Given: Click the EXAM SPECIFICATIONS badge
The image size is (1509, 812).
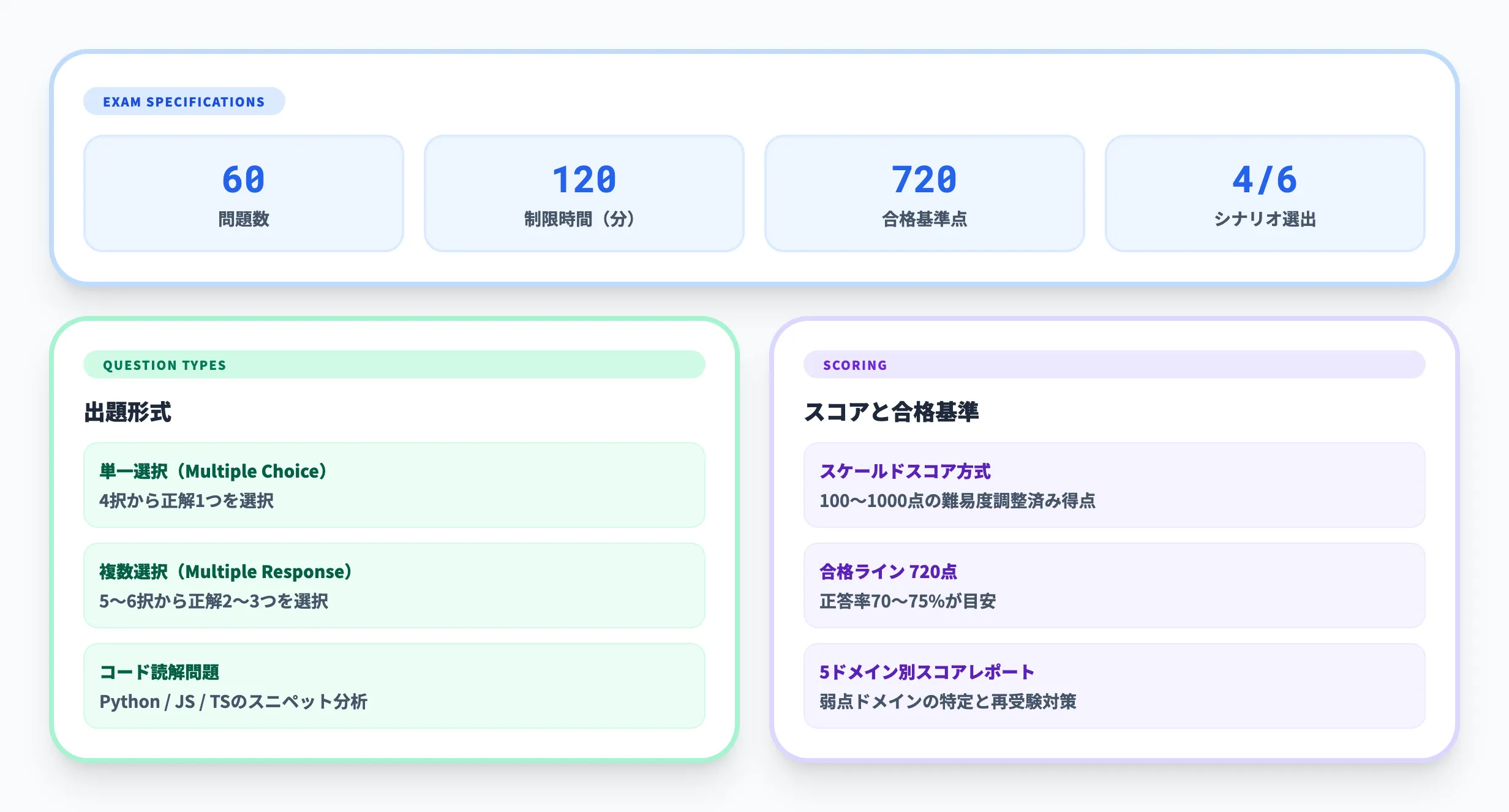Looking at the screenshot, I should [184, 102].
